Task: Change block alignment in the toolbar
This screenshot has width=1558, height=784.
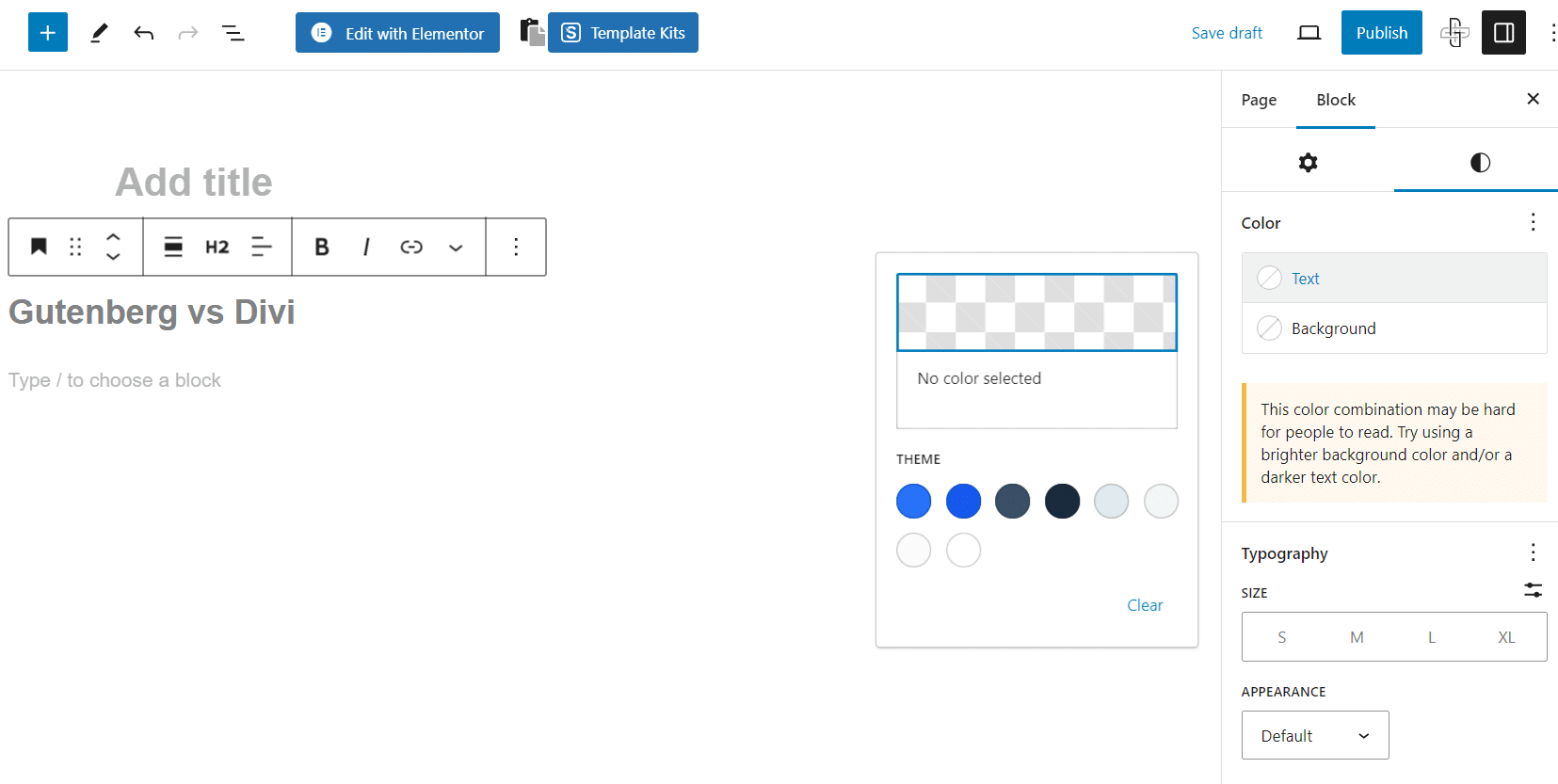Action: point(173,247)
